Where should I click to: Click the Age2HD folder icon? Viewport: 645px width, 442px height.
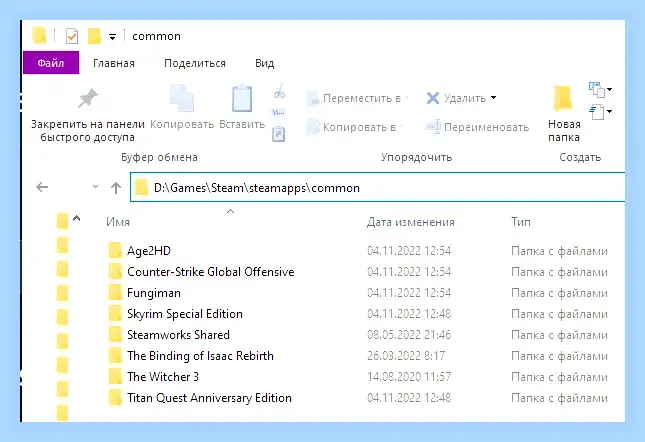coord(115,250)
